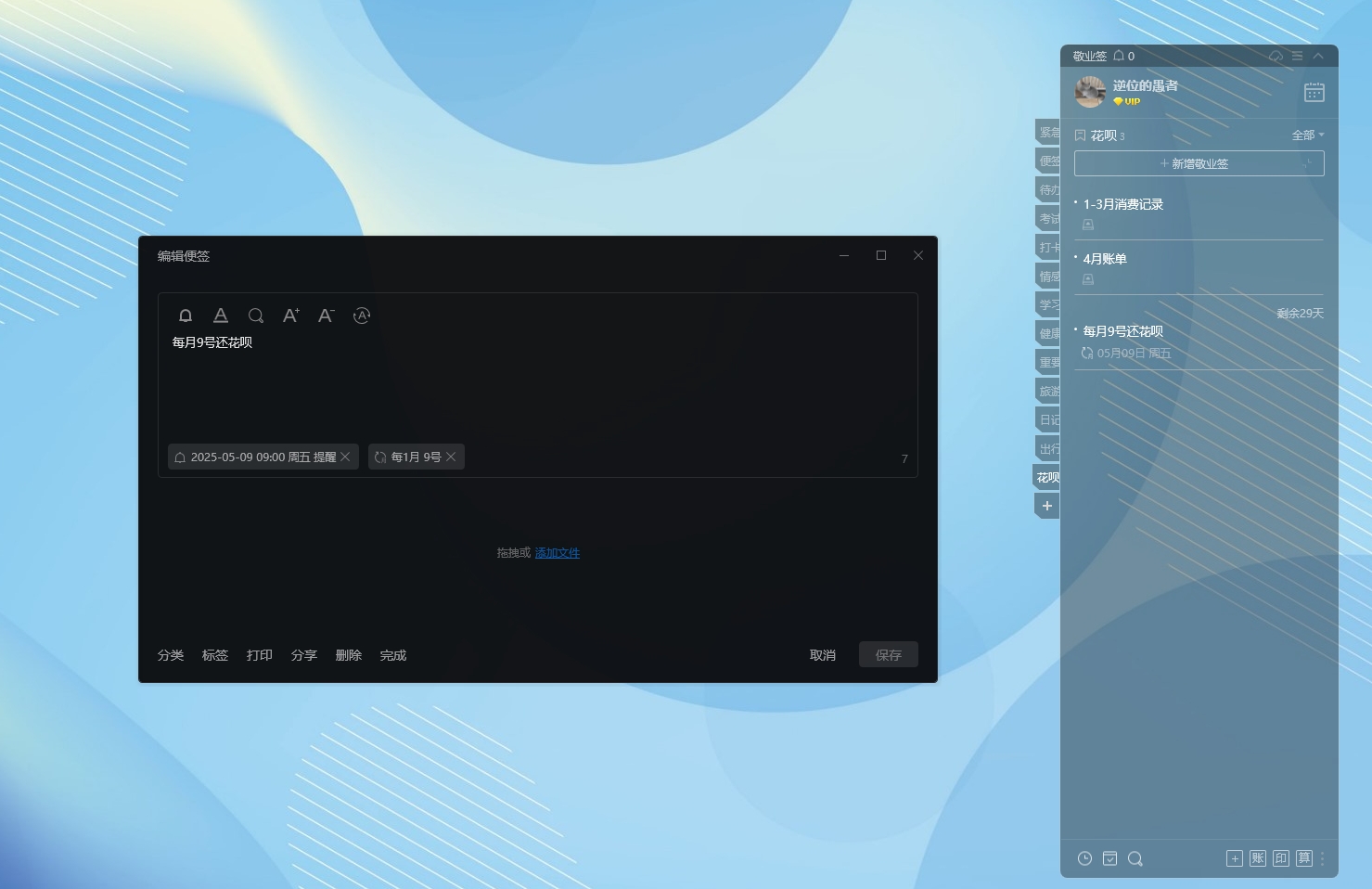Expand the 全部 filter dropdown
The height and width of the screenshot is (889, 1372).
(1308, 135)
